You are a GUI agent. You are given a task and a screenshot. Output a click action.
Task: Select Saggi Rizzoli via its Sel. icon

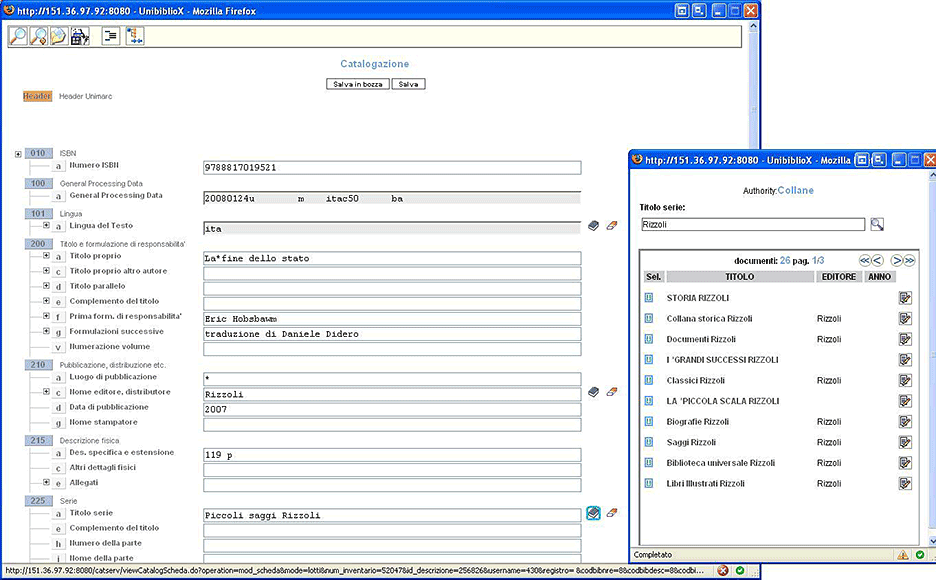coord(649,442)
